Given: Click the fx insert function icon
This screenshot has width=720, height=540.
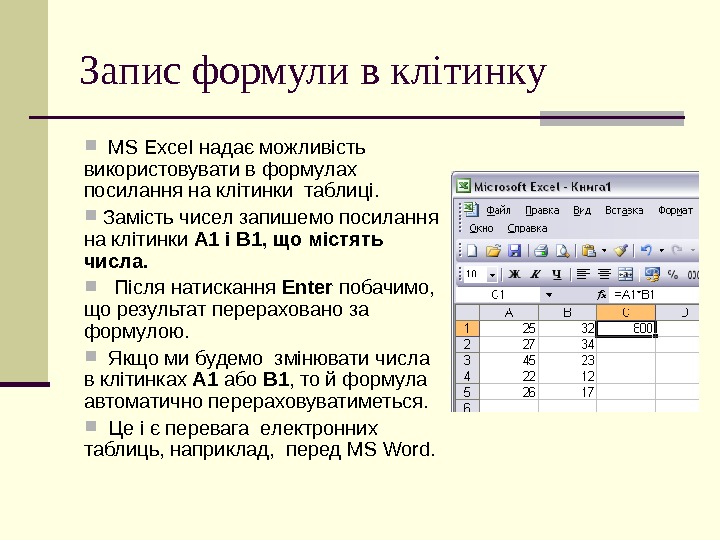Looking at the screenshot, I should 602,295.
